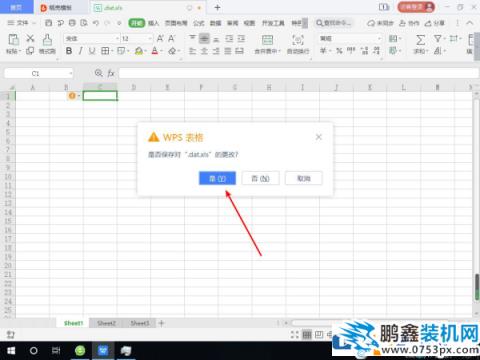
Task: Switch to the Formulas ribbon tab
Action: [x=199, y=23]
